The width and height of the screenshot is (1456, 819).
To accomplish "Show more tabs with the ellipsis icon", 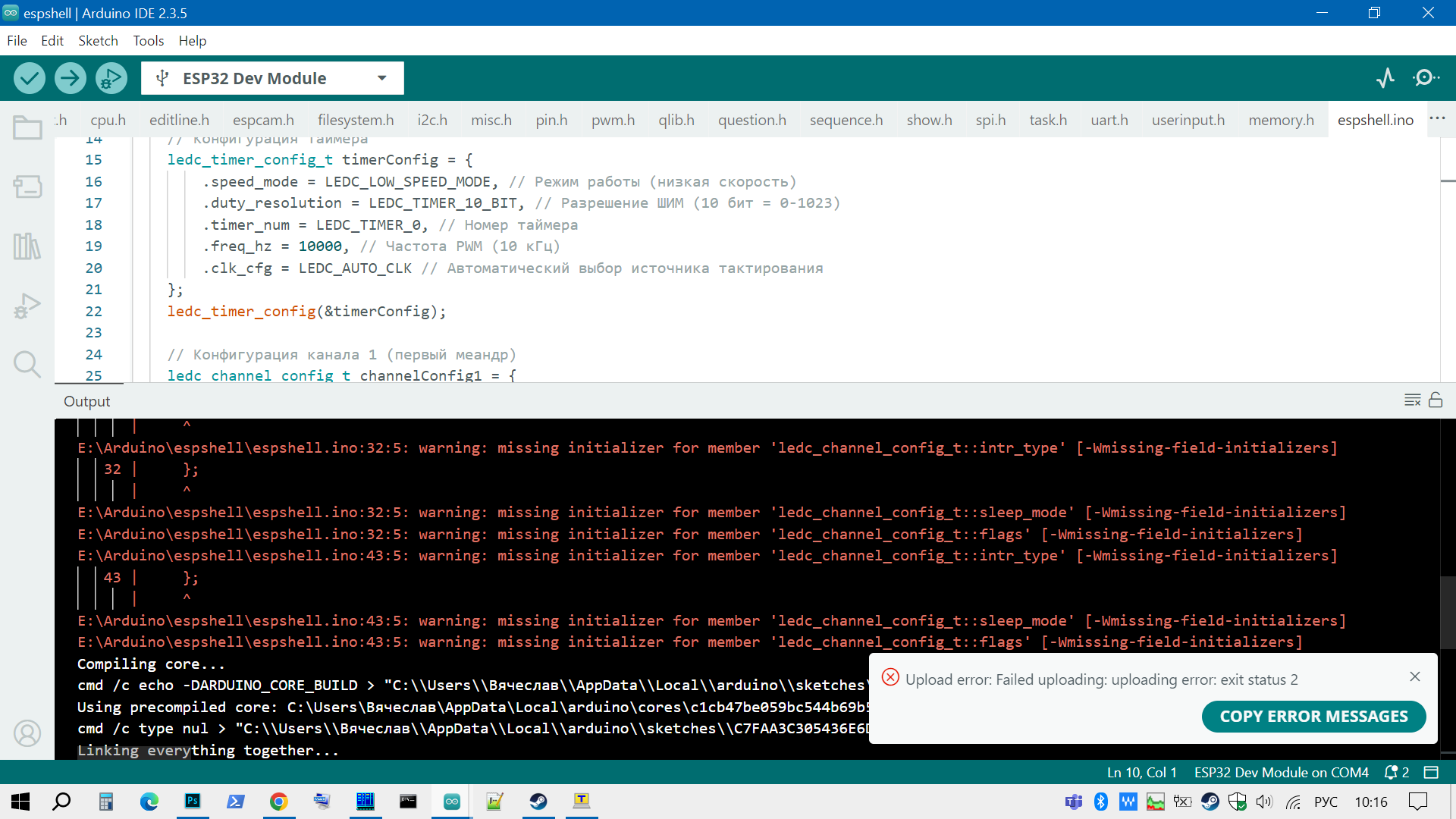I will click(x=1437, y=118).
